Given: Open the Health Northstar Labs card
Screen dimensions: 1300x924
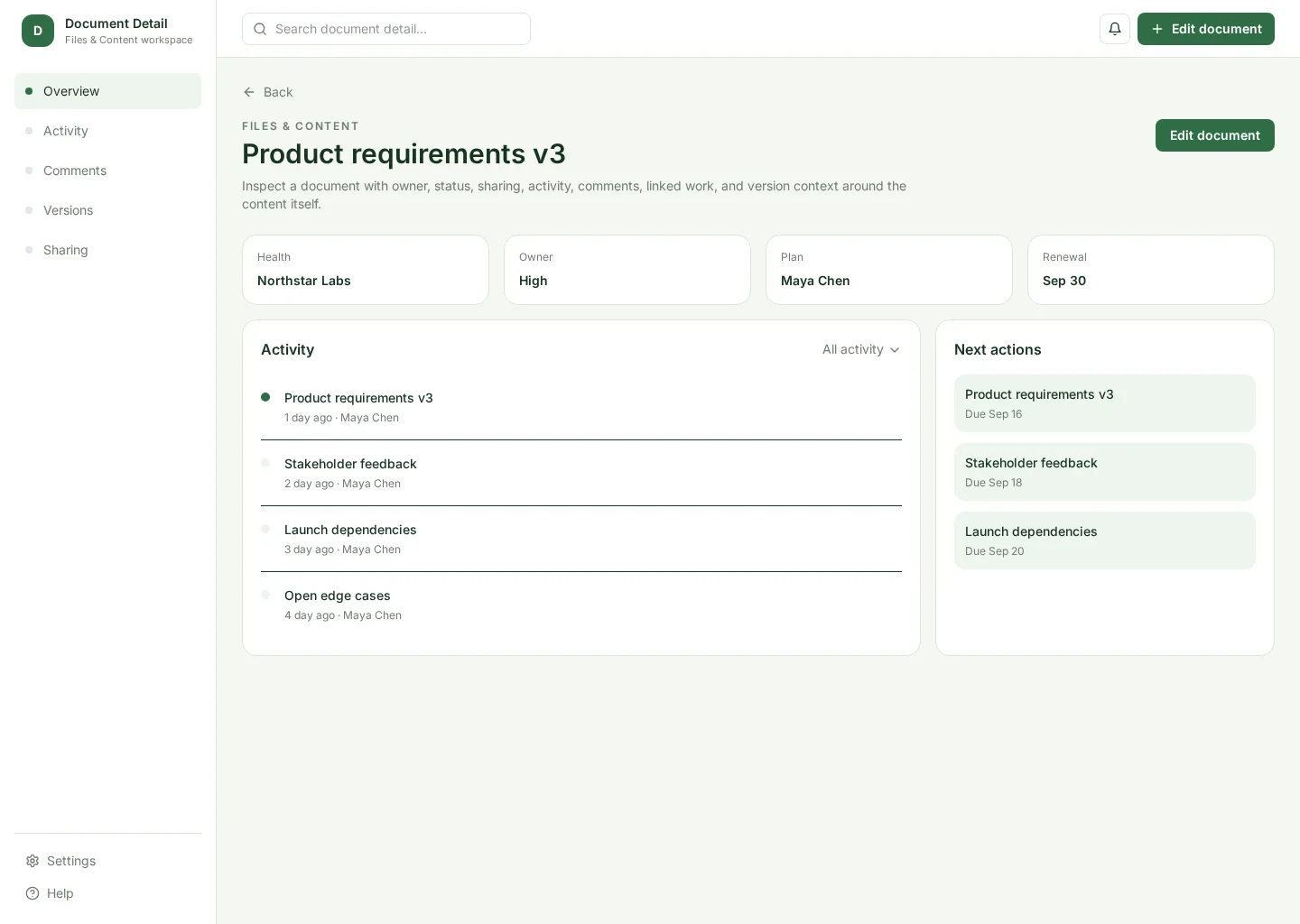Looking at the screenshot, I should 366,270.
